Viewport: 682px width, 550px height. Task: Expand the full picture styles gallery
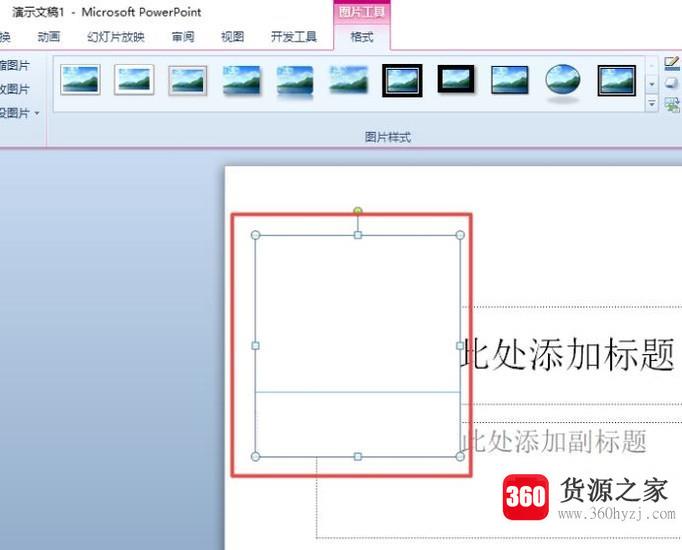coord(652,103)
